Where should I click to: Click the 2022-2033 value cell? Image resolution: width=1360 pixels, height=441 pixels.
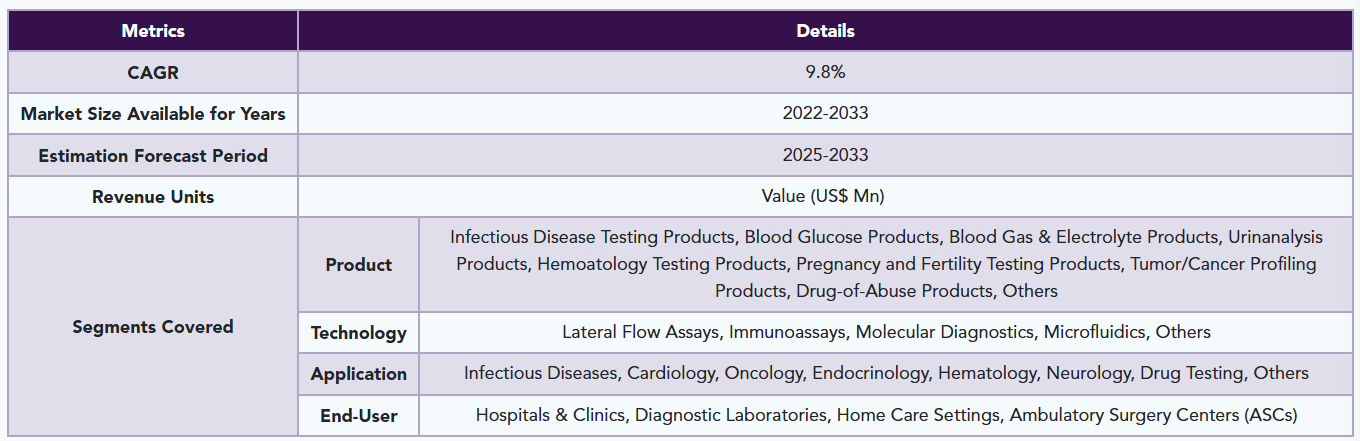(x=825, y=114)
